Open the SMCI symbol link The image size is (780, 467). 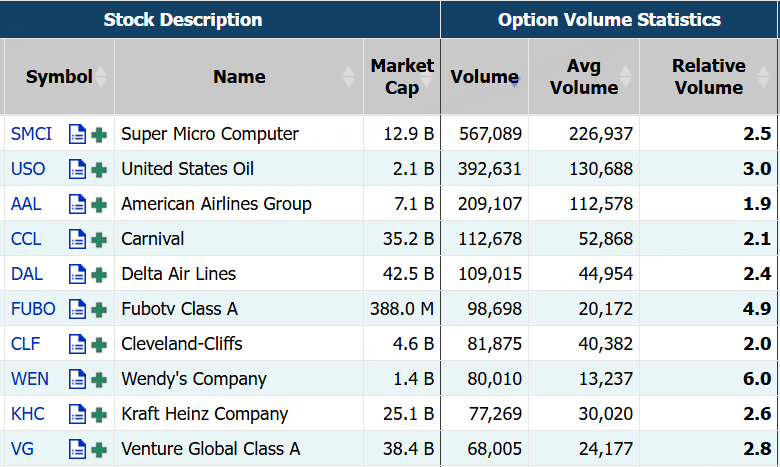[29, 134]
